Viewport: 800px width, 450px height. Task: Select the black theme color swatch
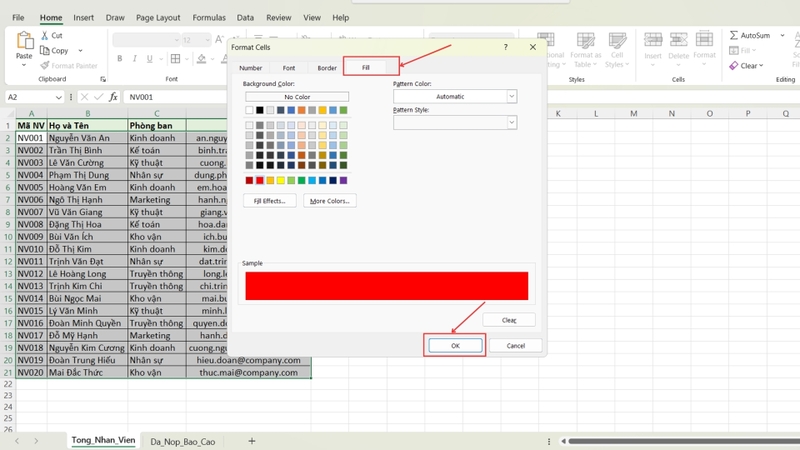260,110
